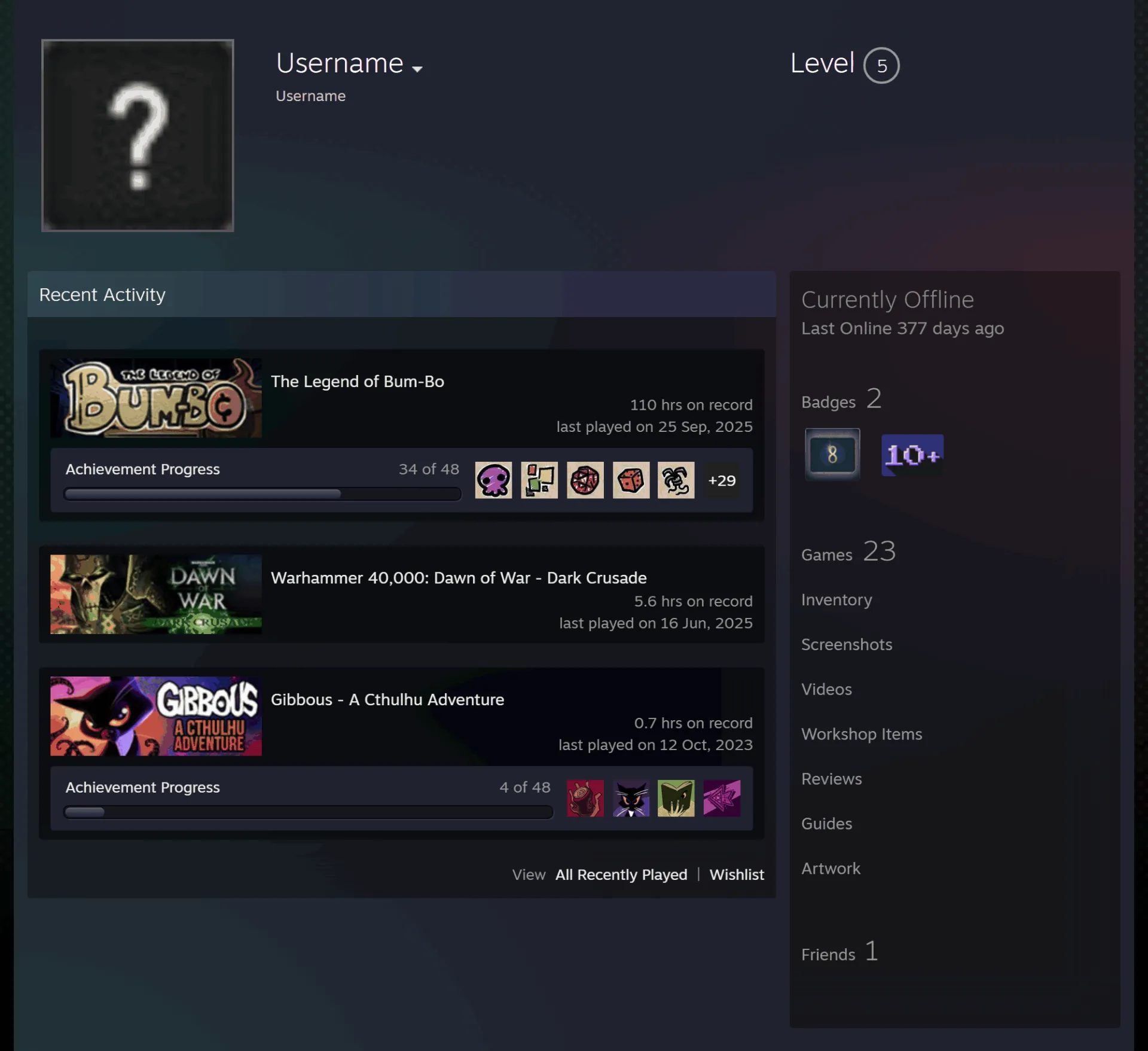
Task: Click the purple star sigil achievement icon
Action: point(722,798)
